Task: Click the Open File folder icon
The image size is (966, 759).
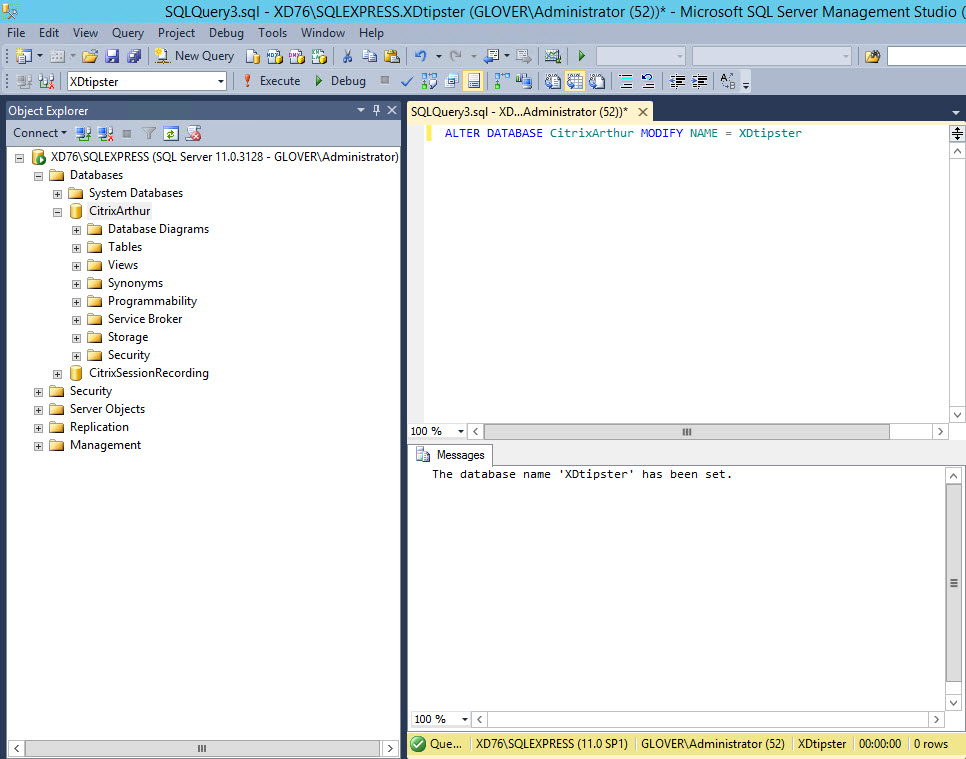Action: coord(90,56)
